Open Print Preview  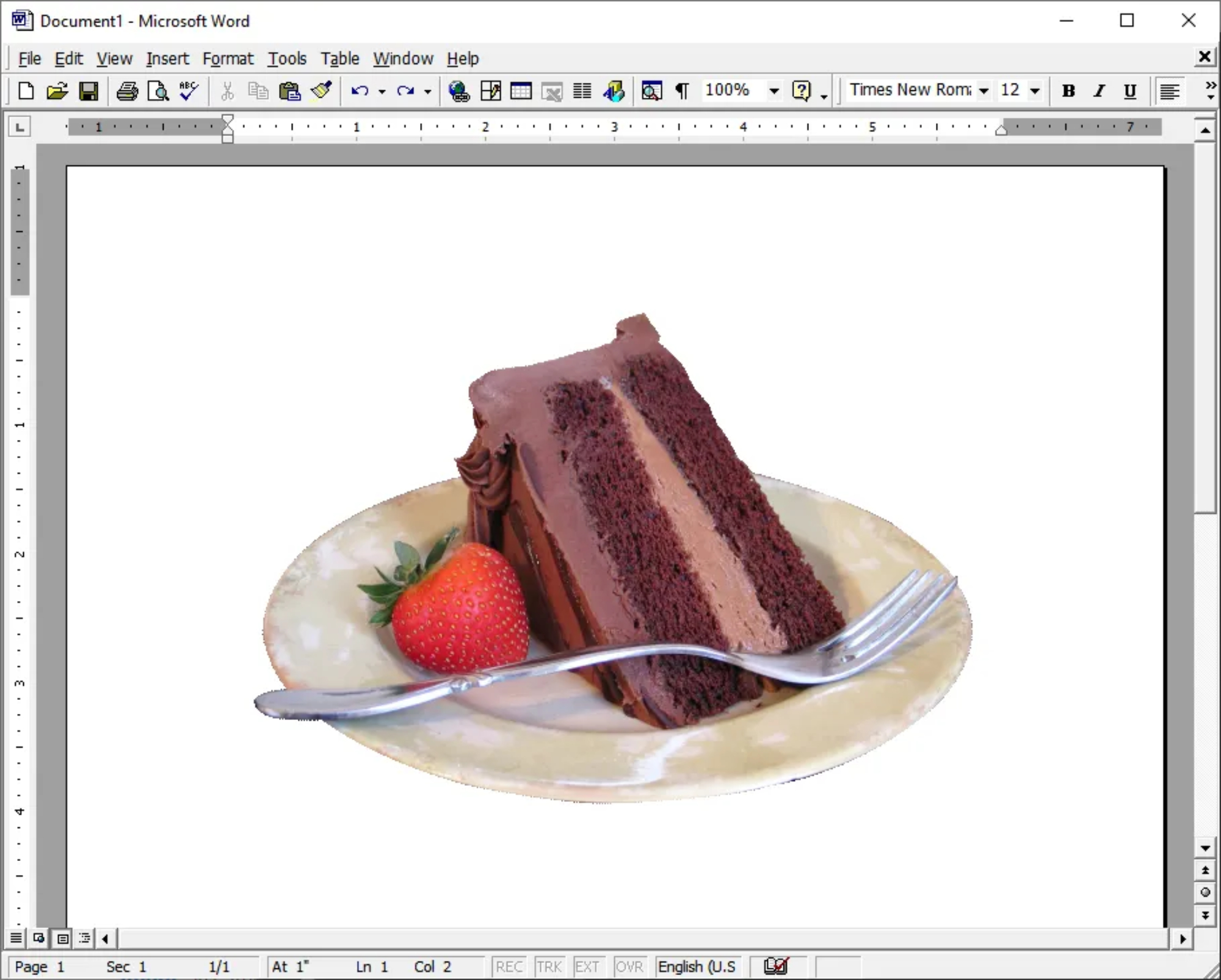point(158,92)
